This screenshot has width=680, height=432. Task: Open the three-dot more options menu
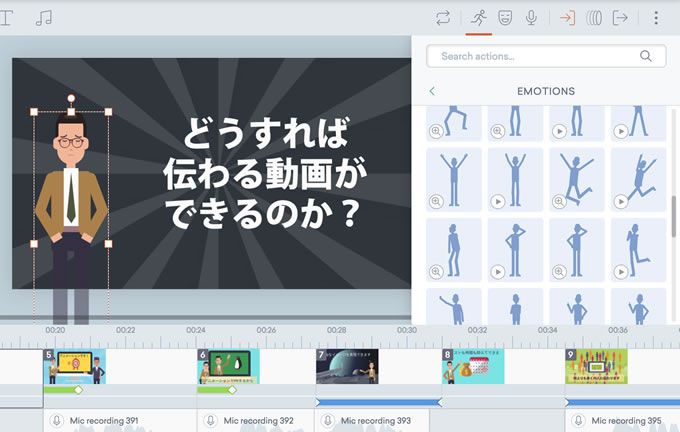coord(656,18)
